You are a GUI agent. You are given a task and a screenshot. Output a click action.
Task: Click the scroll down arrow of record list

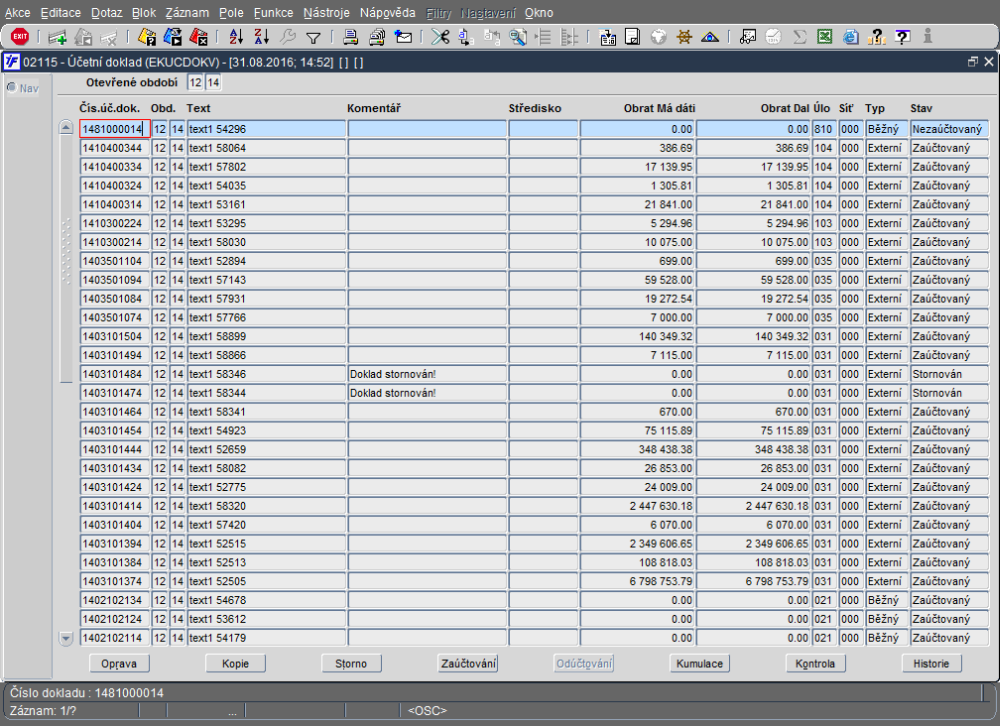(x=66, y=637)
